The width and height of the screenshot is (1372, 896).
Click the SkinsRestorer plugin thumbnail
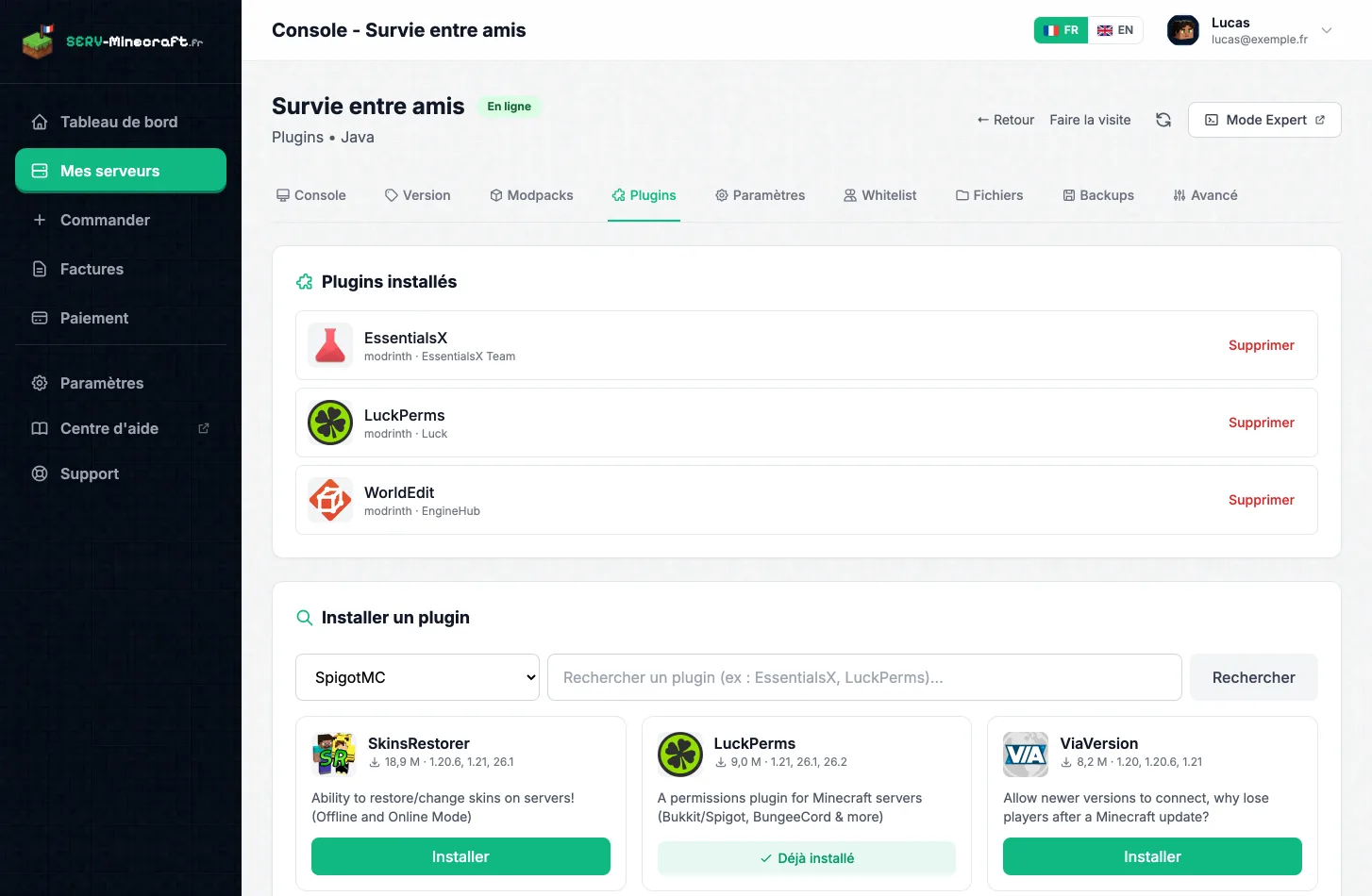[334, 755]
